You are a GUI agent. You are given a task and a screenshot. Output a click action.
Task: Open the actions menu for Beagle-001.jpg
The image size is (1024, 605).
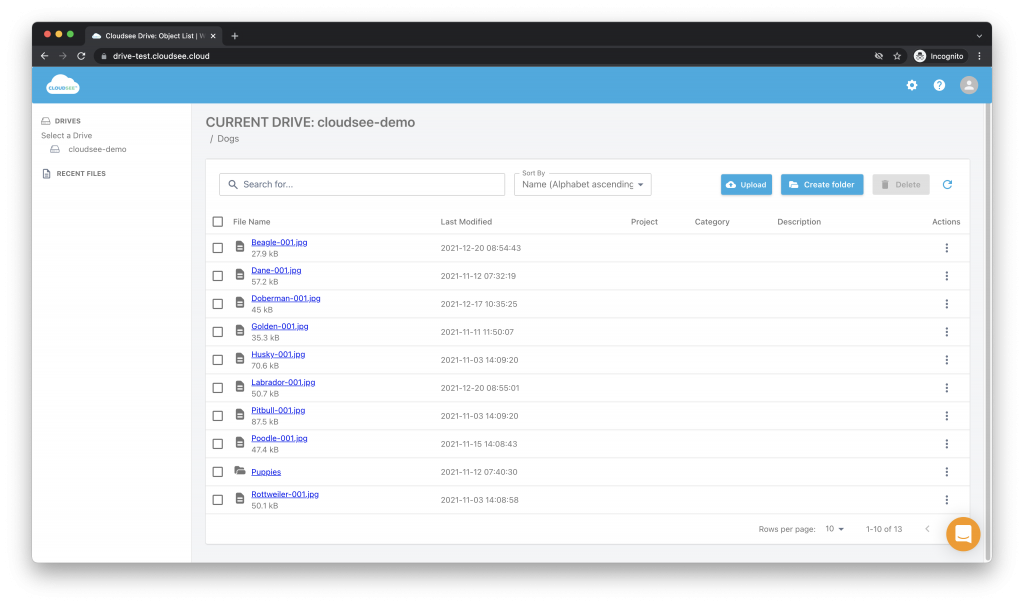pyautogui.click(x=946, y=247)
